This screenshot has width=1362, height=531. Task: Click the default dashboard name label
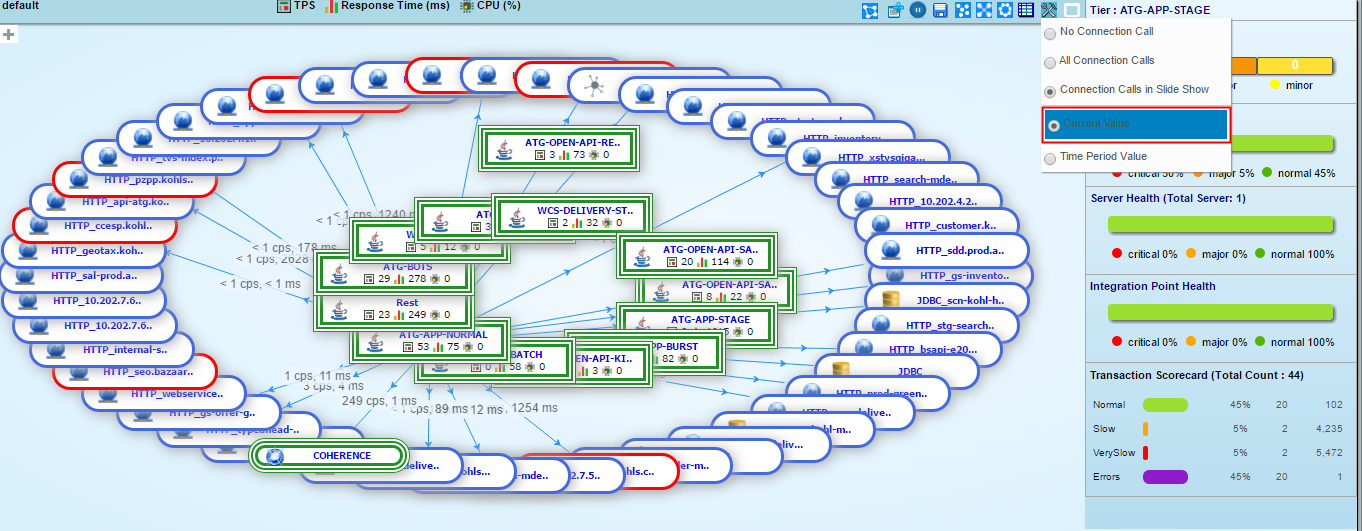[19, 6]
